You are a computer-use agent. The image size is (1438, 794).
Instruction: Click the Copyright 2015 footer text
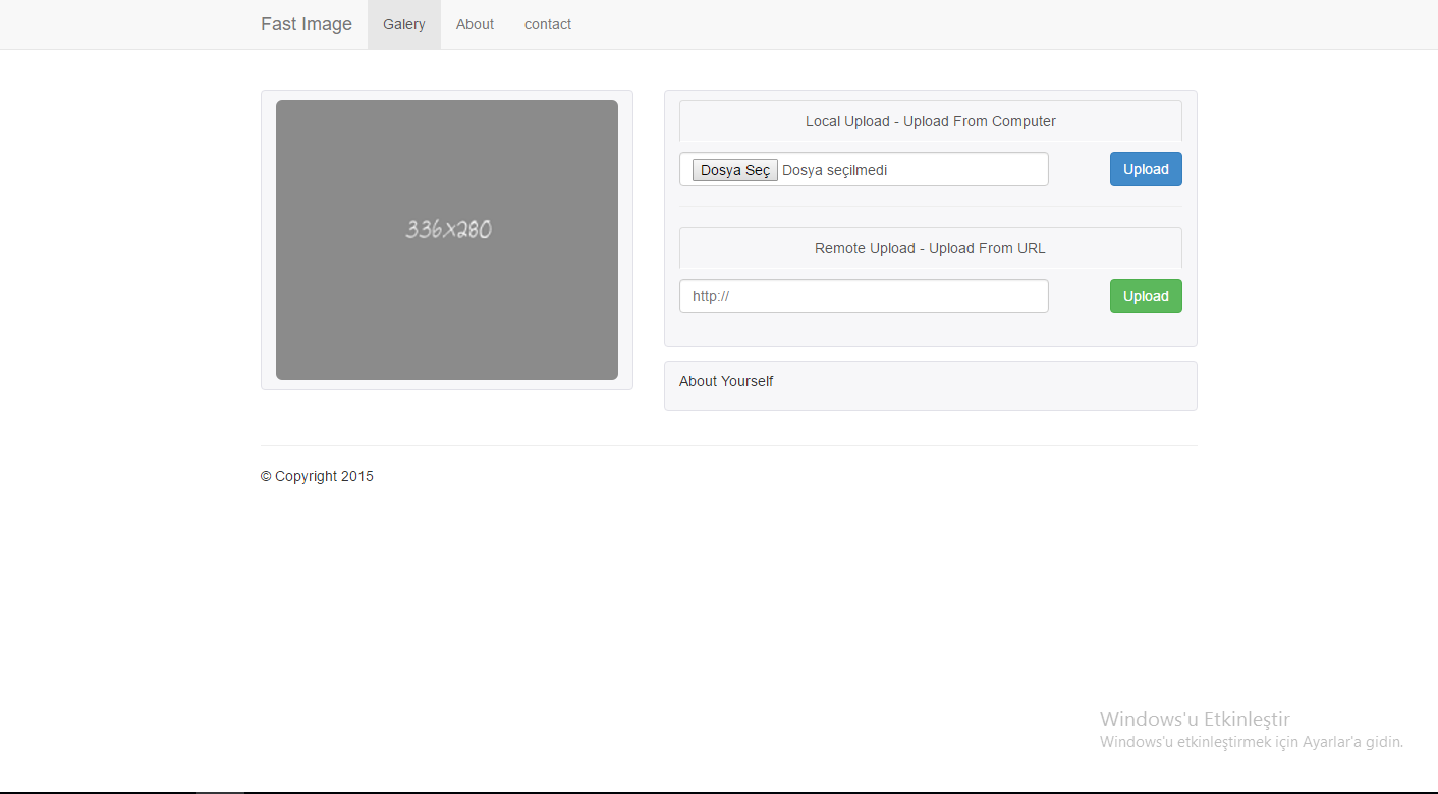[x=317, y=476]
